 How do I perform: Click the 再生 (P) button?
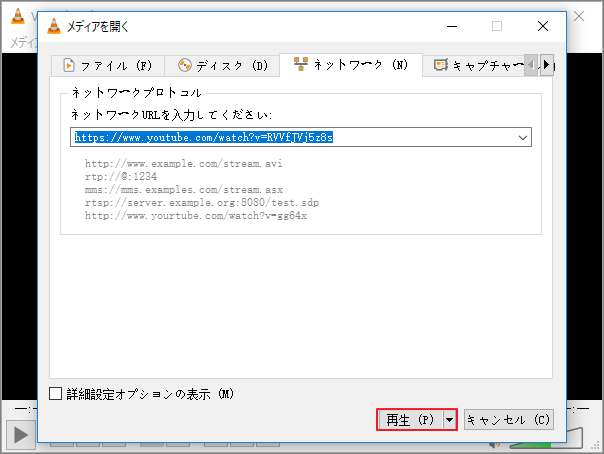point(410,420)
